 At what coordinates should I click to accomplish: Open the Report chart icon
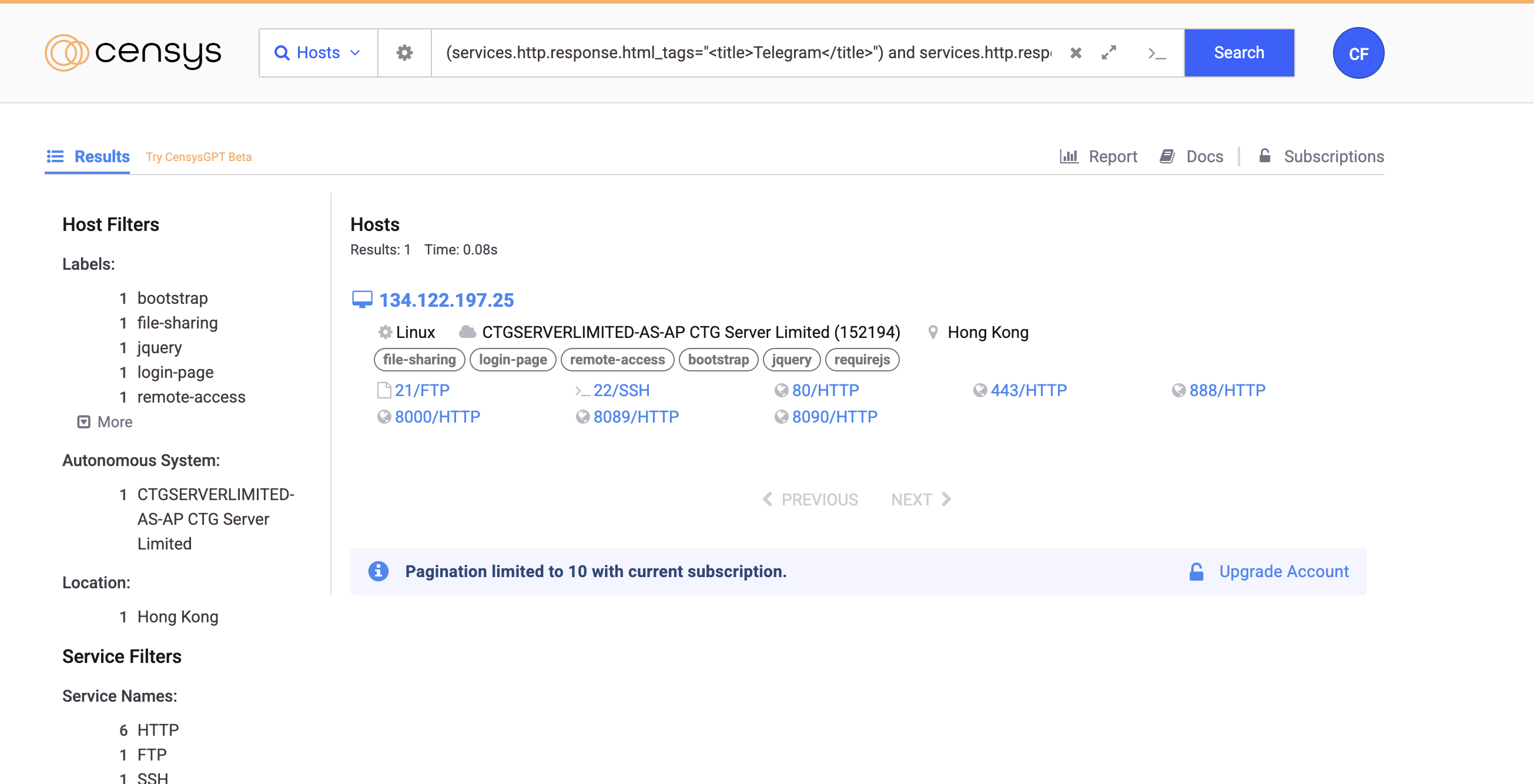click(1069, 156)
